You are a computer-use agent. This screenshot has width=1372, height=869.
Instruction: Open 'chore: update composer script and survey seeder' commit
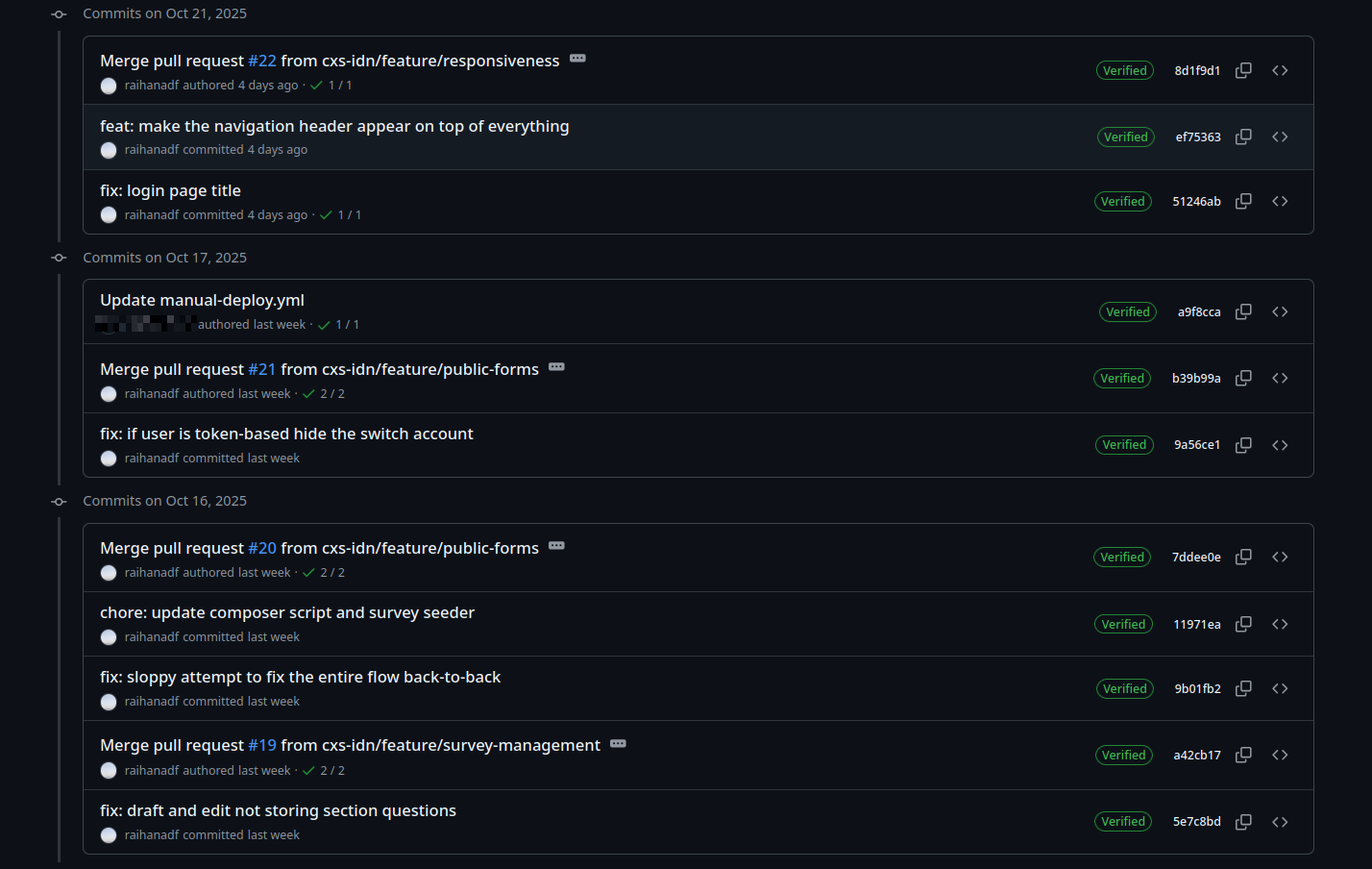287,612
